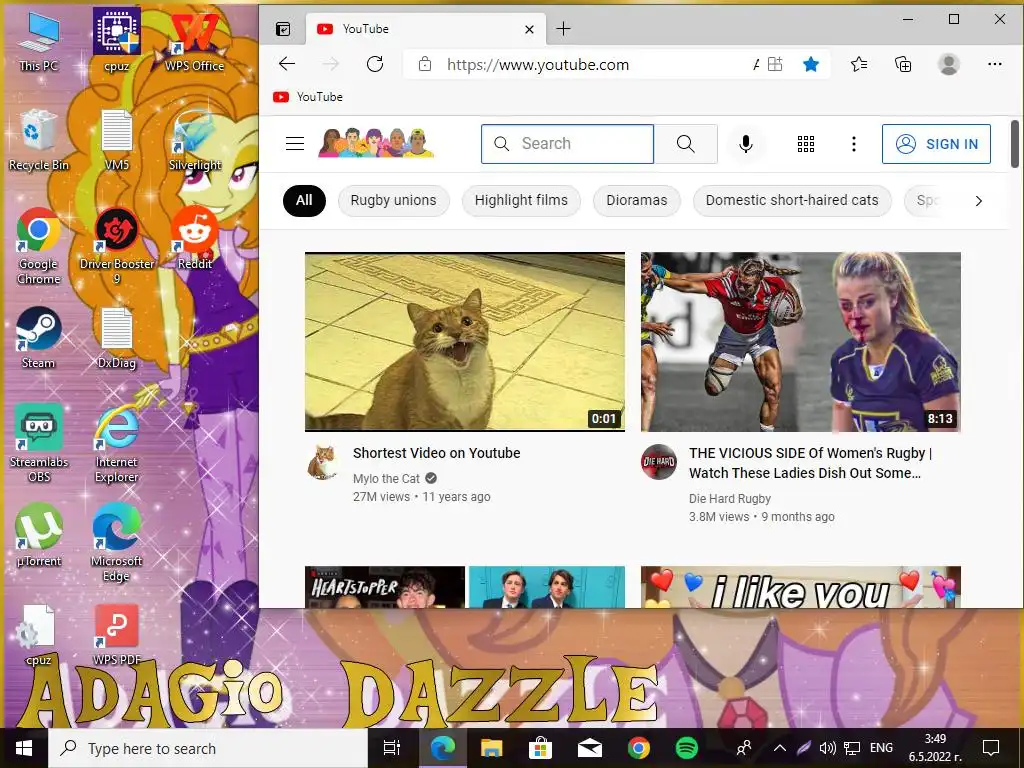Open the YouTube hamburger guide menu
This screenshot has width=1024, height=768.
pyautogui.click(x=295, y=144)
